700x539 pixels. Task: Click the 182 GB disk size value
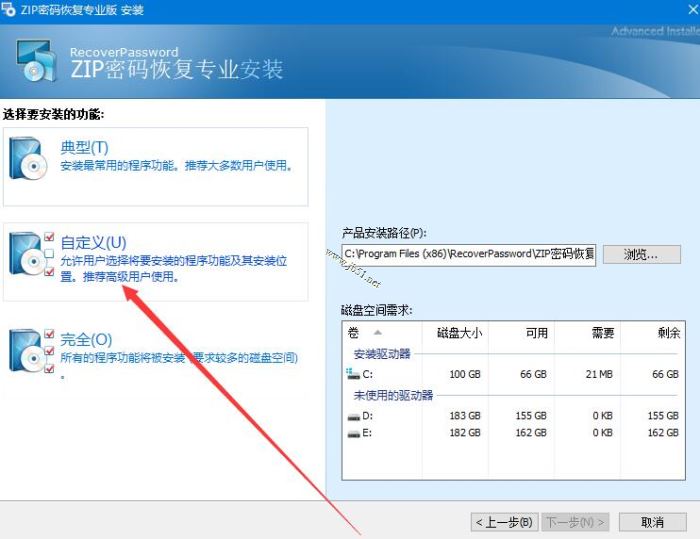click(x=465, y=433)
